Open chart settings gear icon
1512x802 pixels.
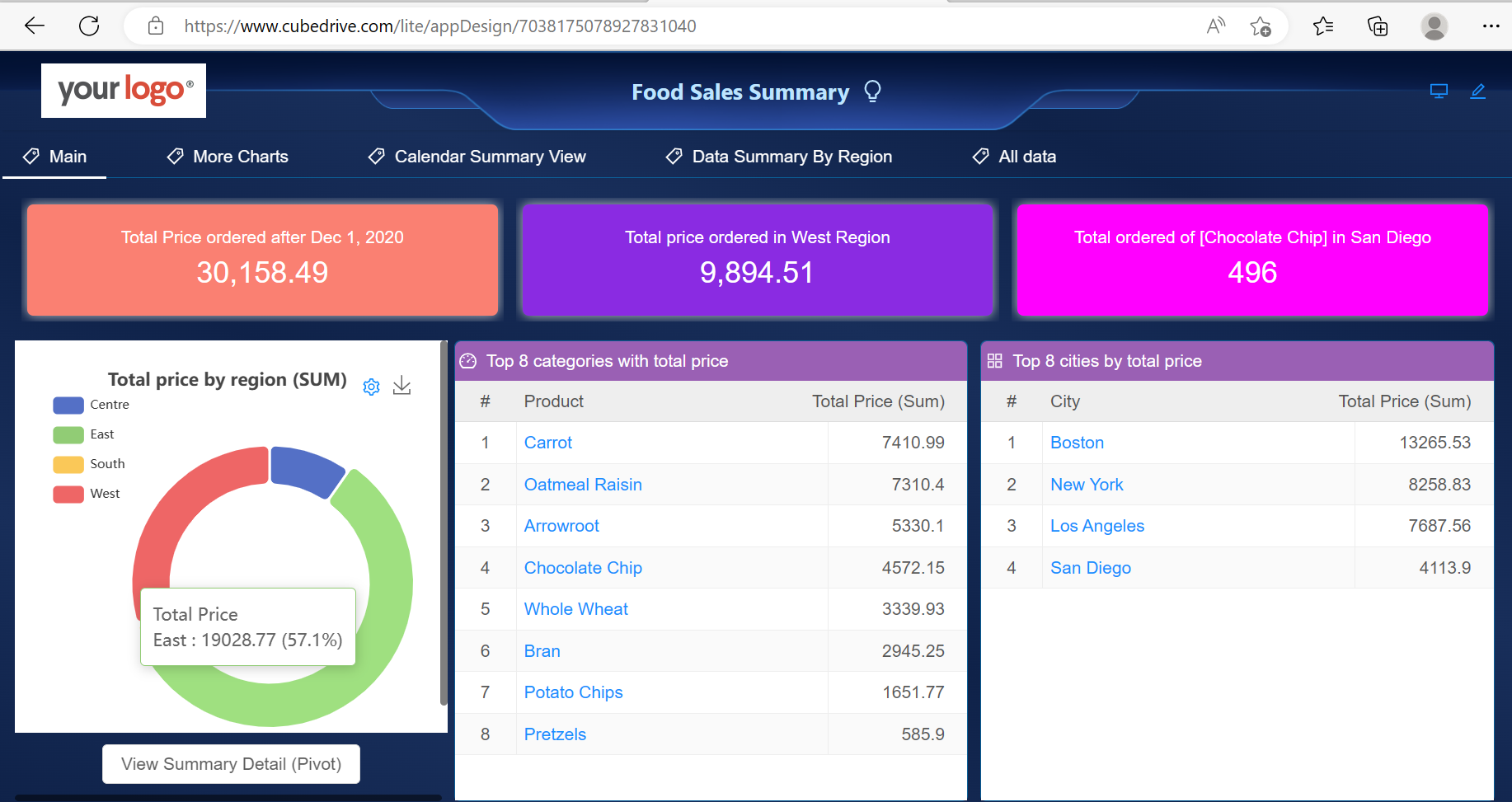[x=372, y=387]
